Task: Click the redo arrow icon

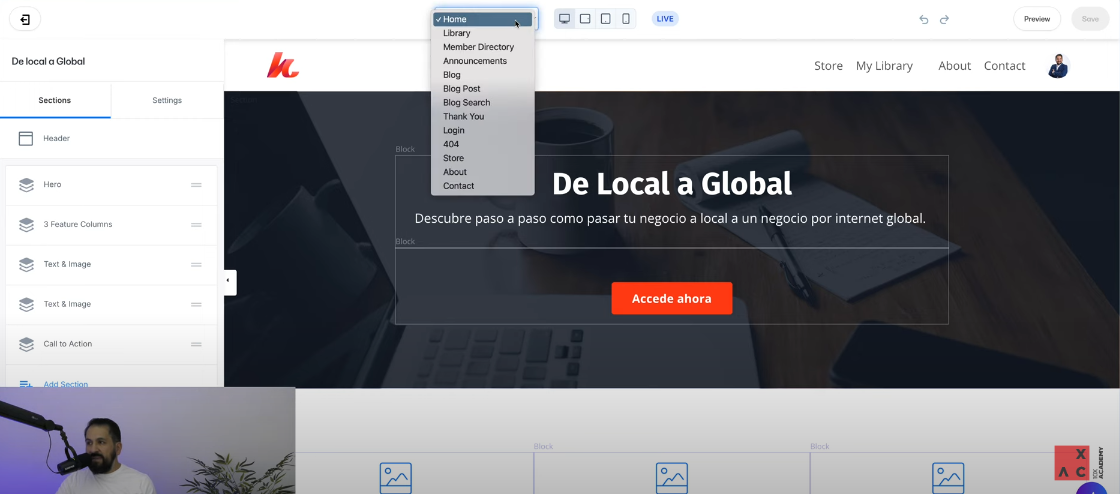Action: click(x=944, y=19)
